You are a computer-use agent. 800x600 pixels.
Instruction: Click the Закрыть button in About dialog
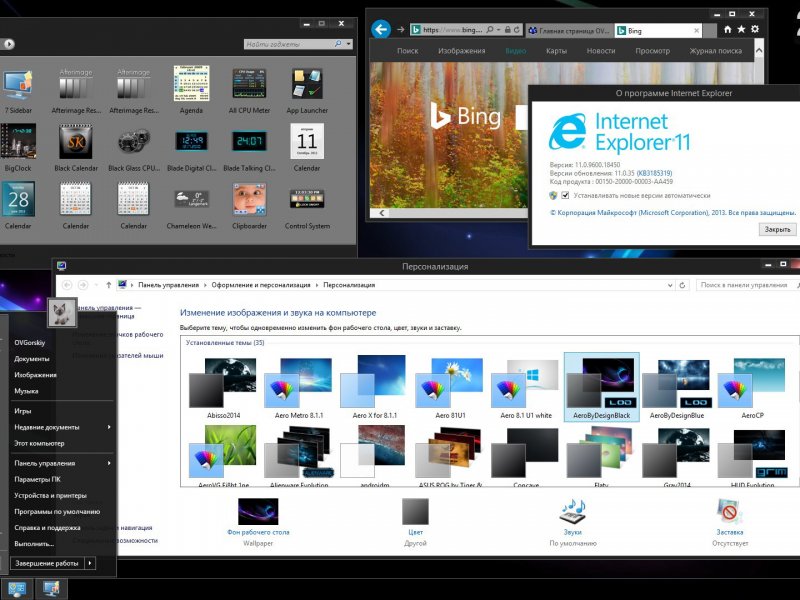(777, 229)
